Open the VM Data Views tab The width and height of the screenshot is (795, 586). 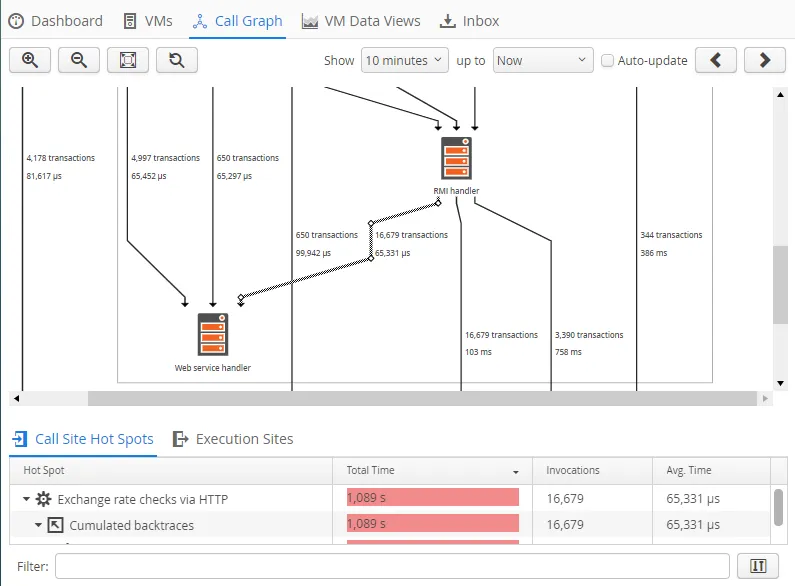(x=361, y=21)
